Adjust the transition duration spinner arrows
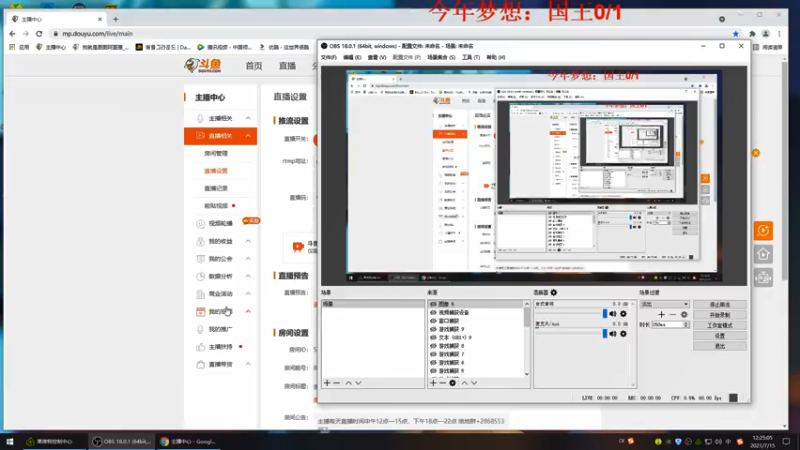Screen dimensions: 800x450 click(686, 324)
